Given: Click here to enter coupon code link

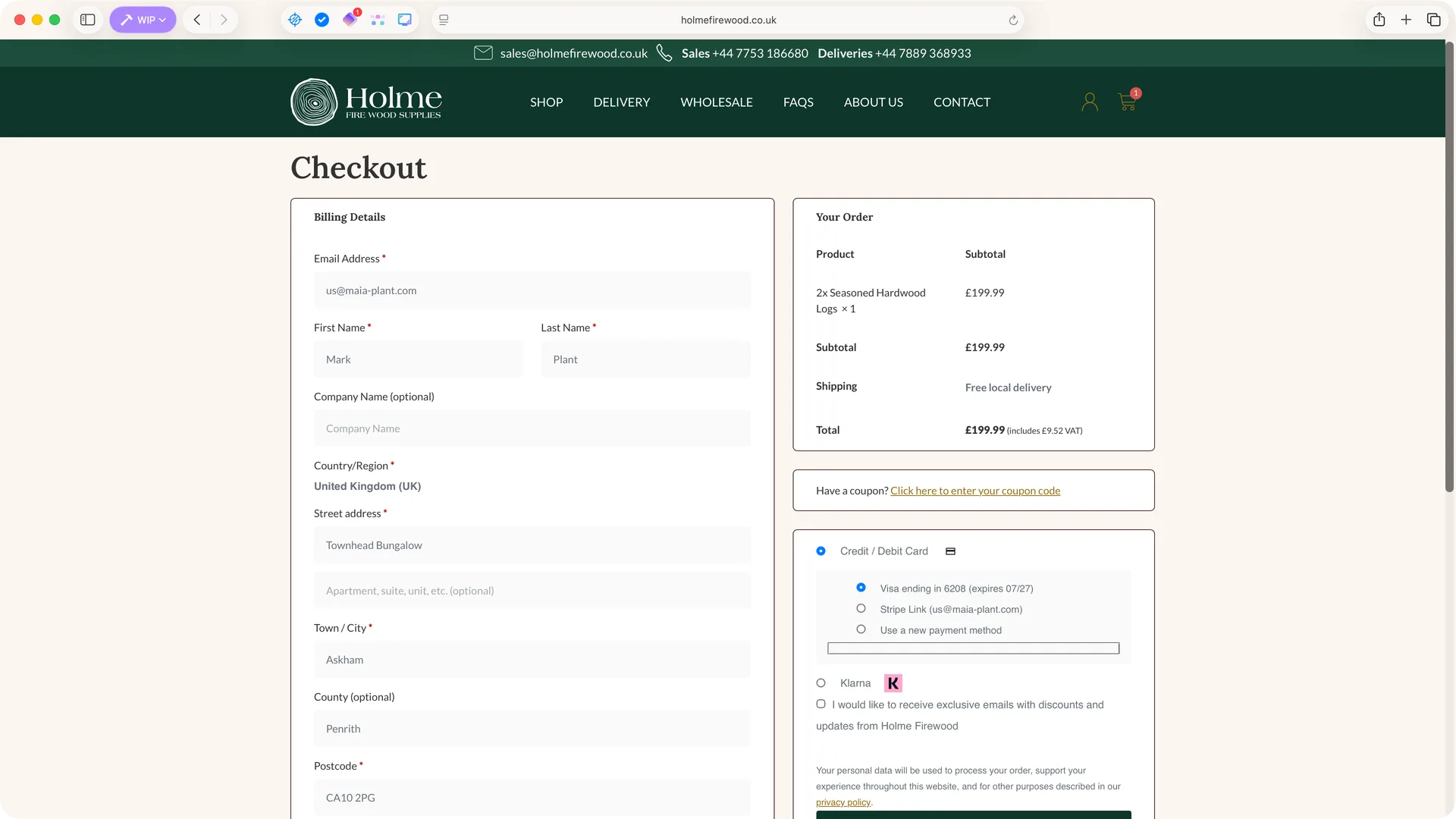Looking at the screenshot, I should pyautogui.click(x=975, y=491).
